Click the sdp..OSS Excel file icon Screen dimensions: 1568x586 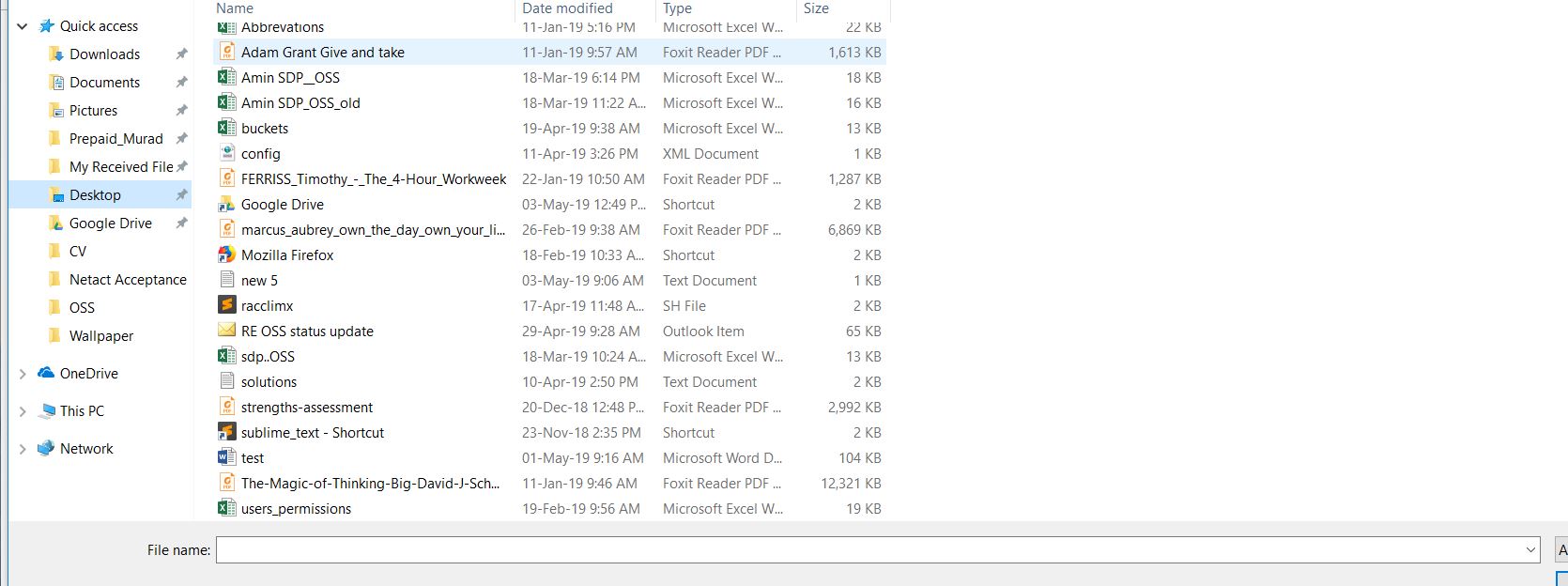[x=226, y=356]
